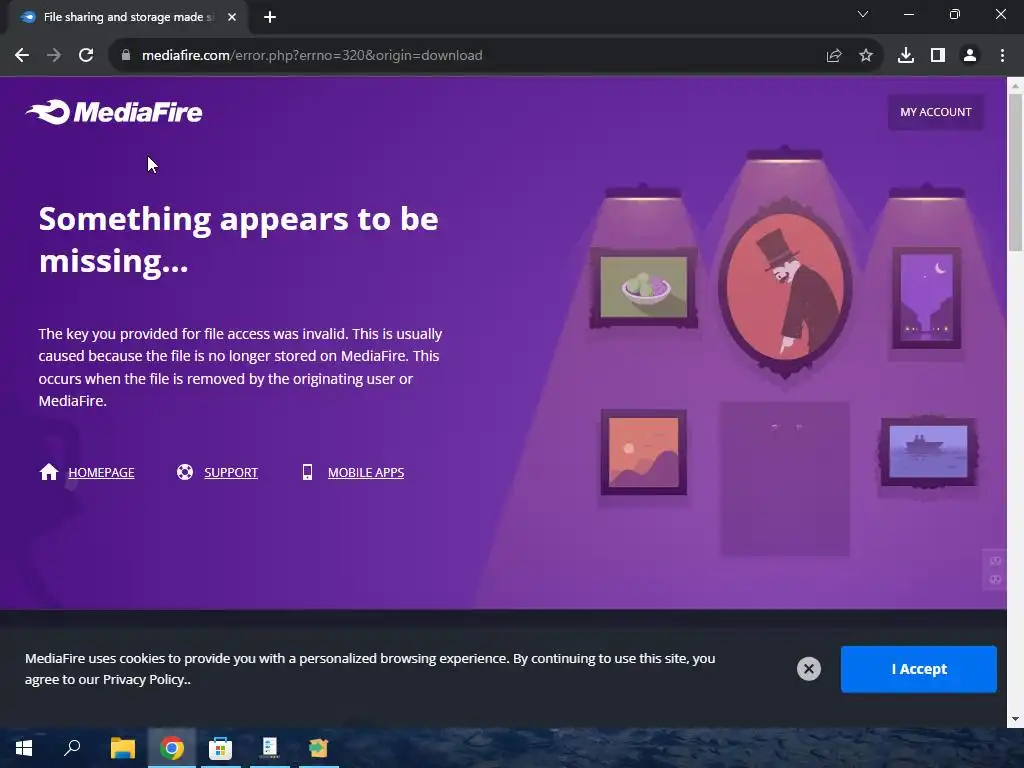Image resolution: width=1024 pixels, height=768 pixels.
Task: Click the fruit bowl painting
Action: [x=644, y=287]
